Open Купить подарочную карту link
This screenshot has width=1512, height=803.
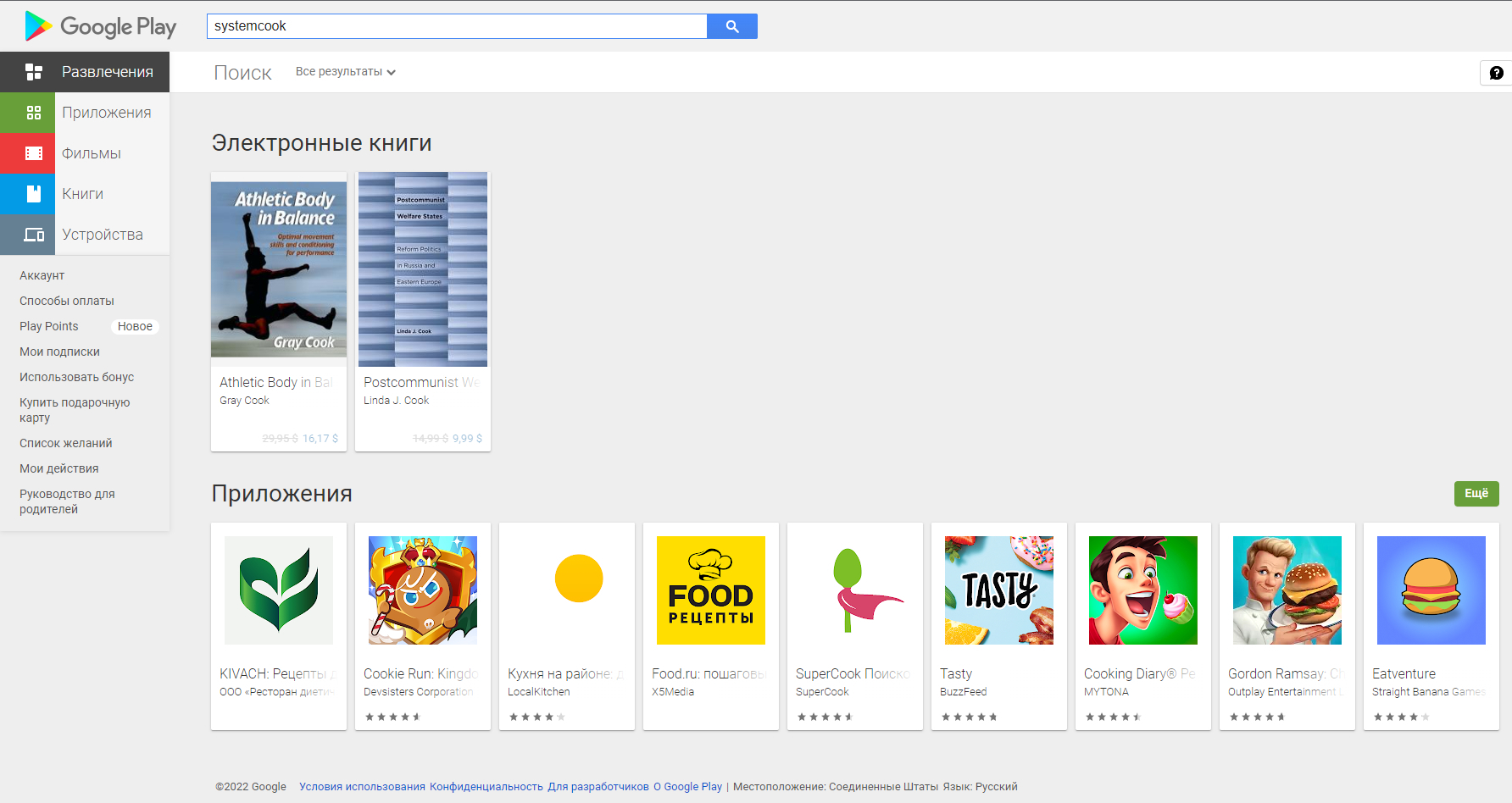click(75, 410)
